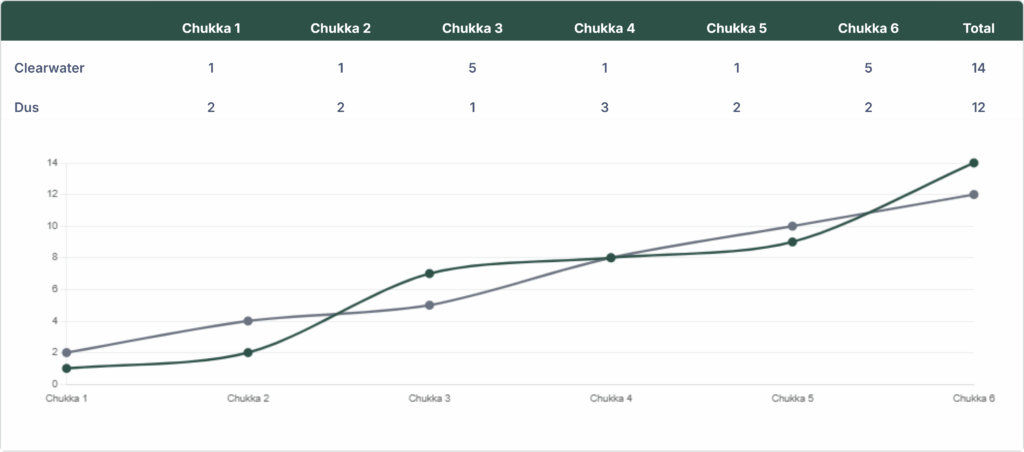The height and width of the screenshot is (452, 1024).
Task: Click the Chukka 3 column header
Action: pyautogui.click(x=472, y=28)
